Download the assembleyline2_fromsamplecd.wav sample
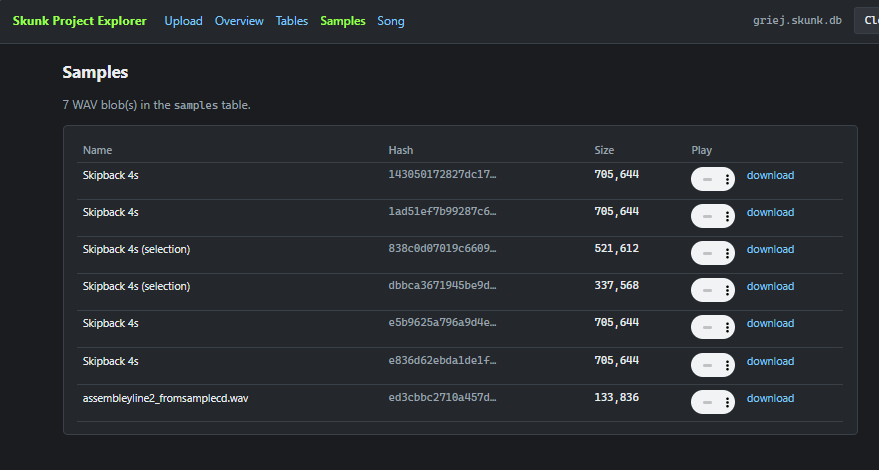The image size is (879, 470). coord(770,398)
